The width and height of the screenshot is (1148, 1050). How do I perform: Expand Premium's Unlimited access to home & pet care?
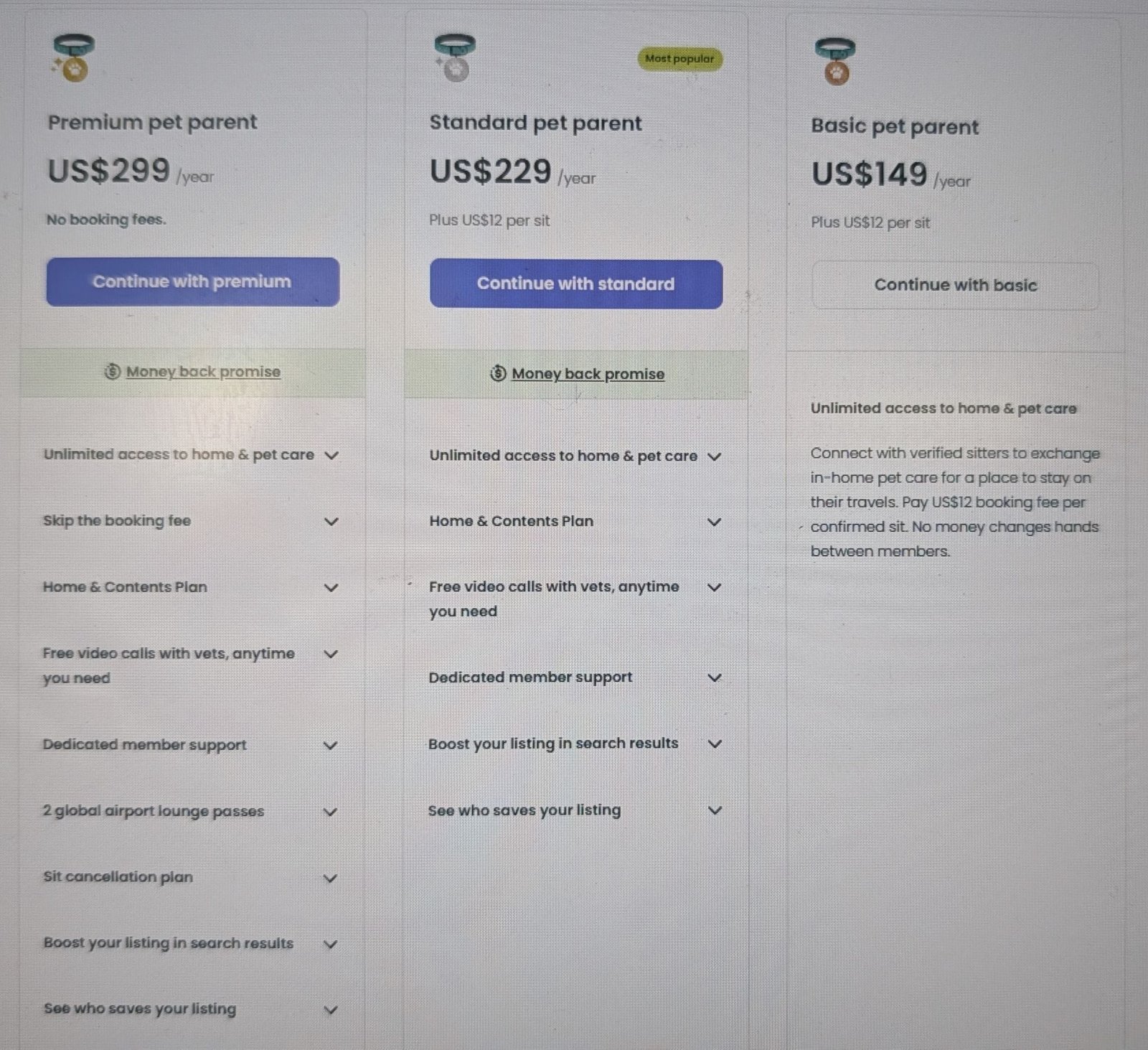point(331,455)
